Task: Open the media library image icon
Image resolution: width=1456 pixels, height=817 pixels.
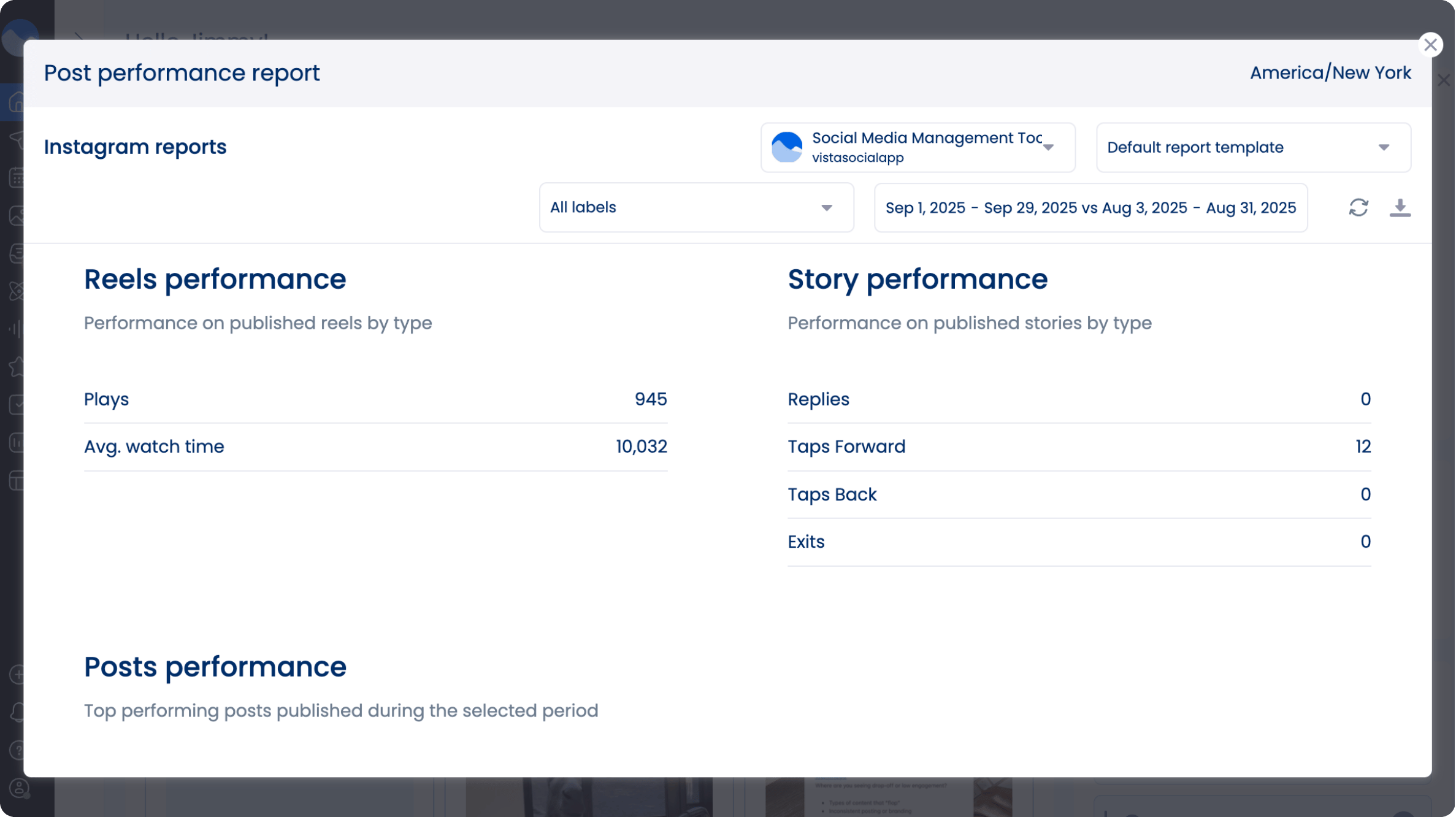Action: (18, 216)
